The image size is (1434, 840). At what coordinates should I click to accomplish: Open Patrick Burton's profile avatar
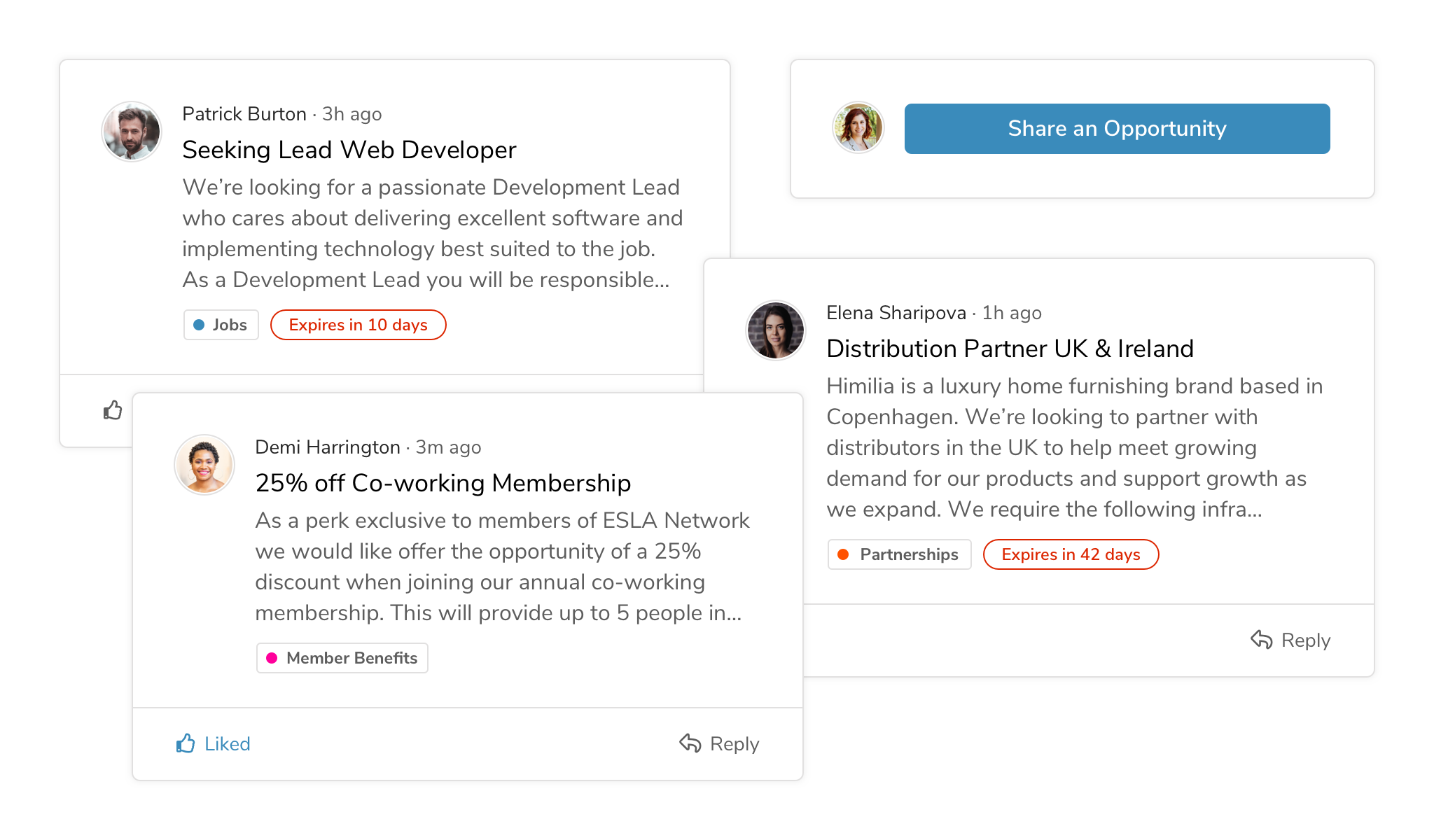pyautogui.click(x=132, y=132)
